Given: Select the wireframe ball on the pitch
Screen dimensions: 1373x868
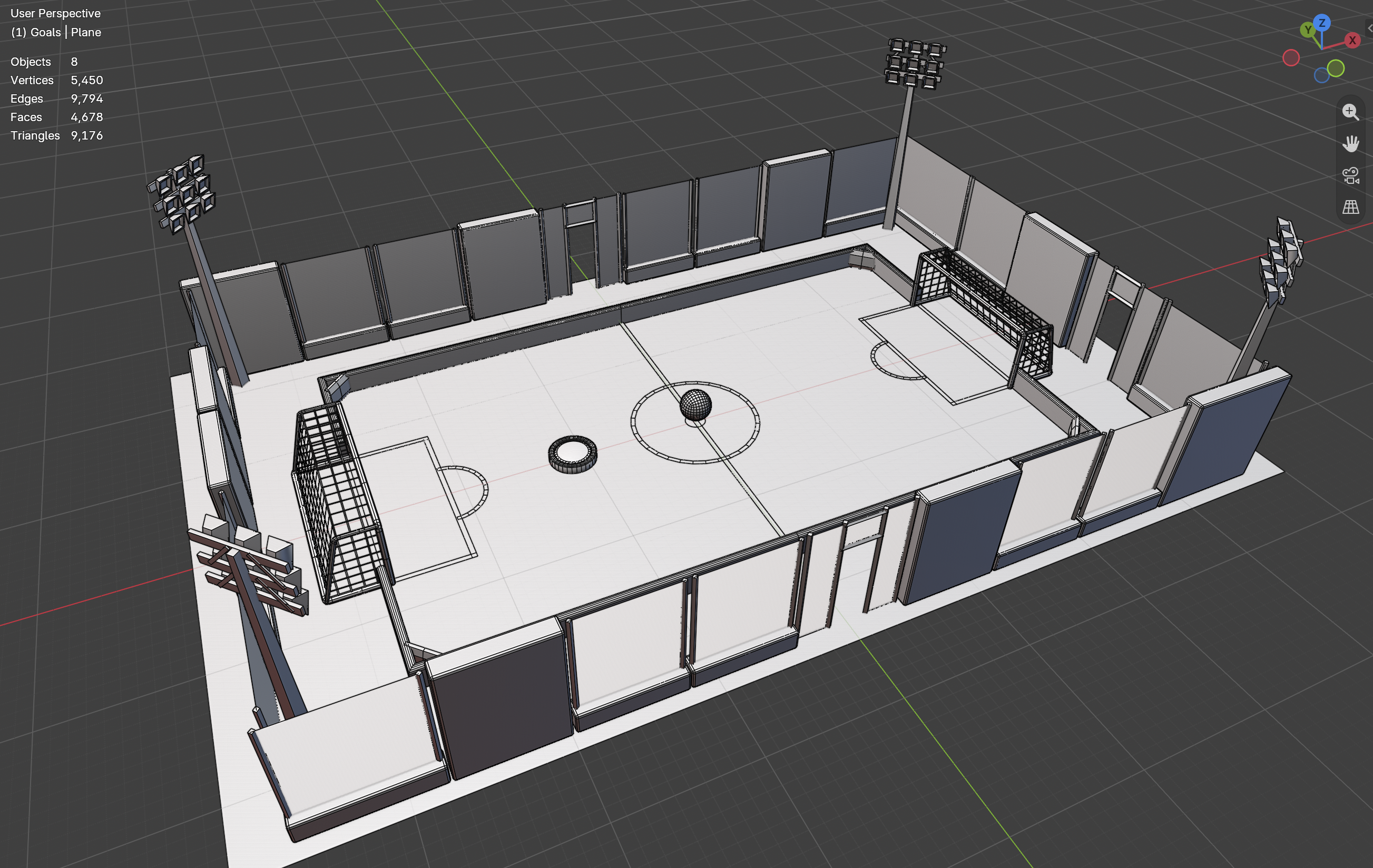Looking at the screenshot, I should click(695, 405).
